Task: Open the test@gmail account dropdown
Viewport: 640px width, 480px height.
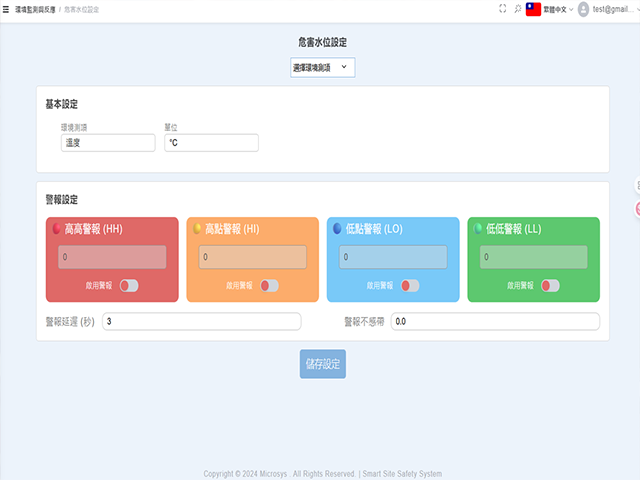Action: [x=614, y=9]
